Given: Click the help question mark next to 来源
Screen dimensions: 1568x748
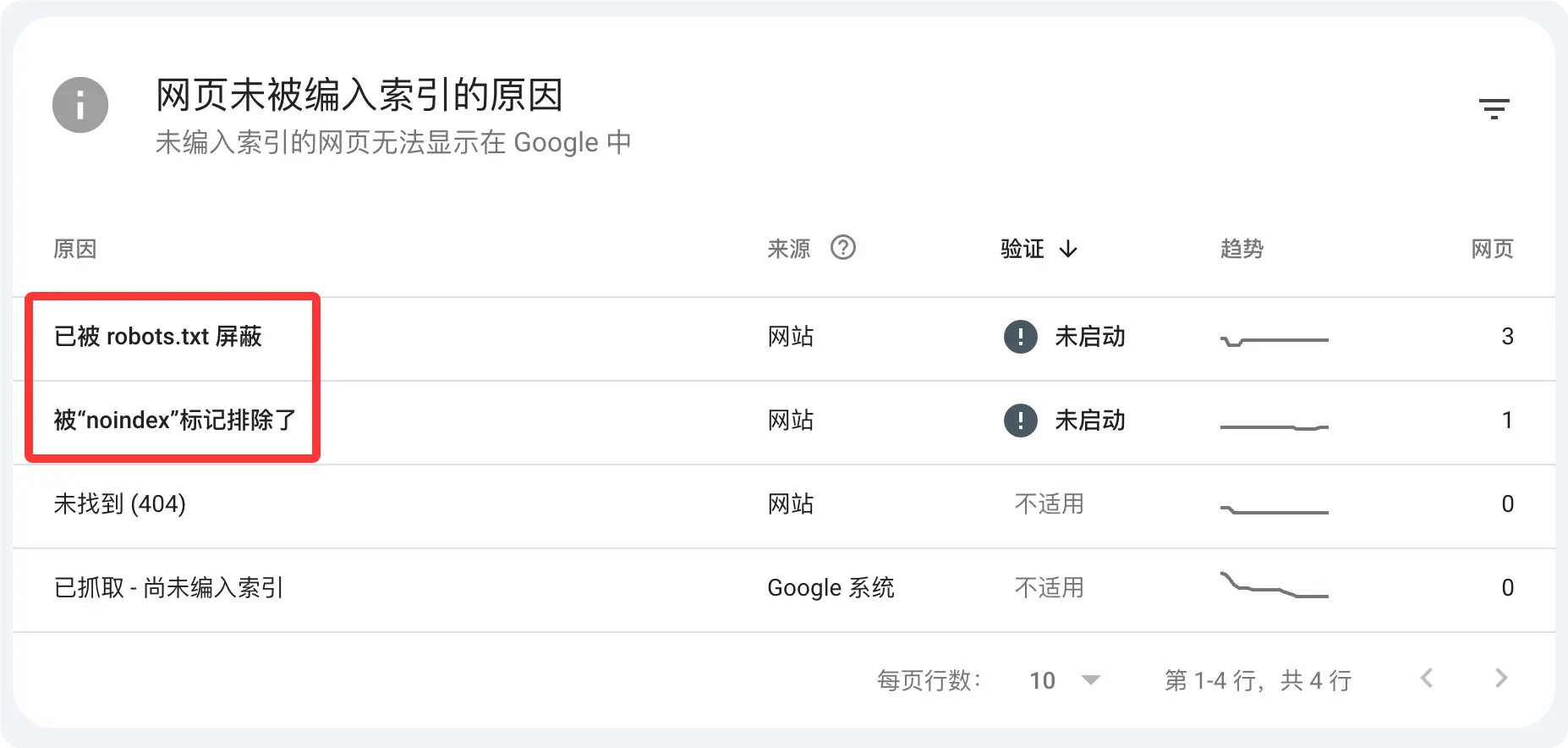Looking at the screenshot, I should tap(843, 248).
